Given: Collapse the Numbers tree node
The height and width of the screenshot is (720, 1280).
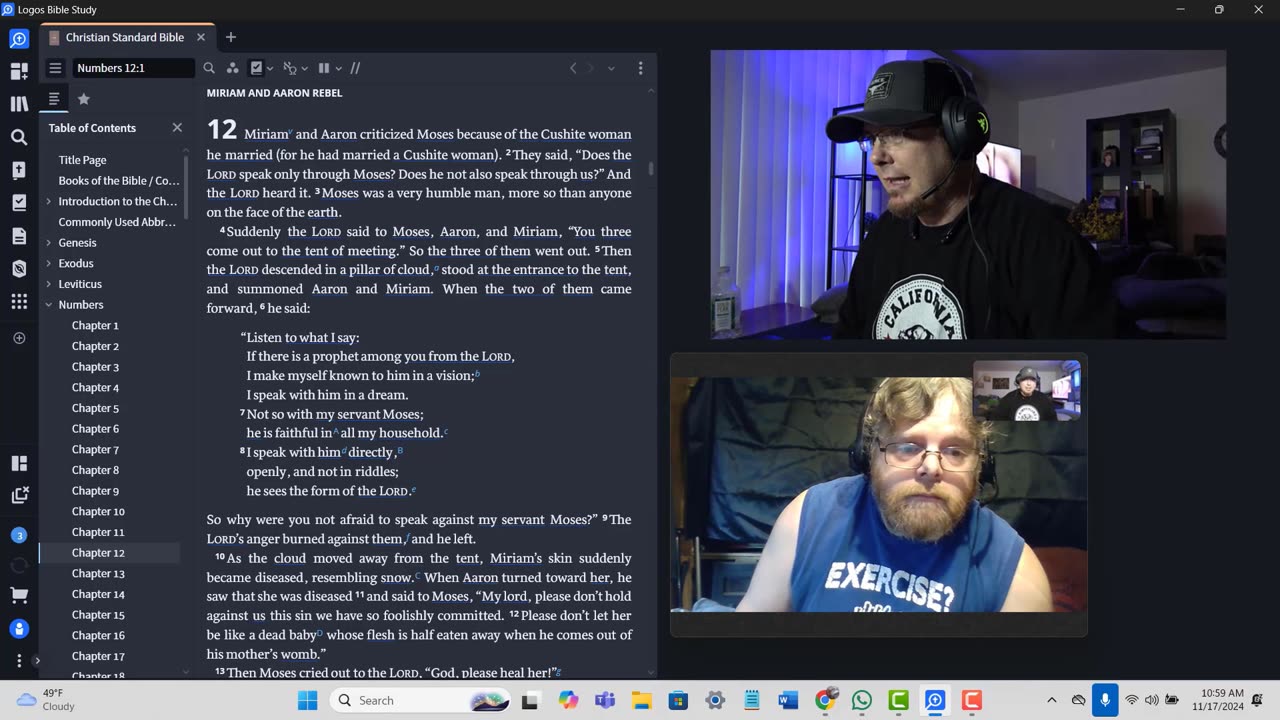Looking at the screenshot, I should click(48, 305).
